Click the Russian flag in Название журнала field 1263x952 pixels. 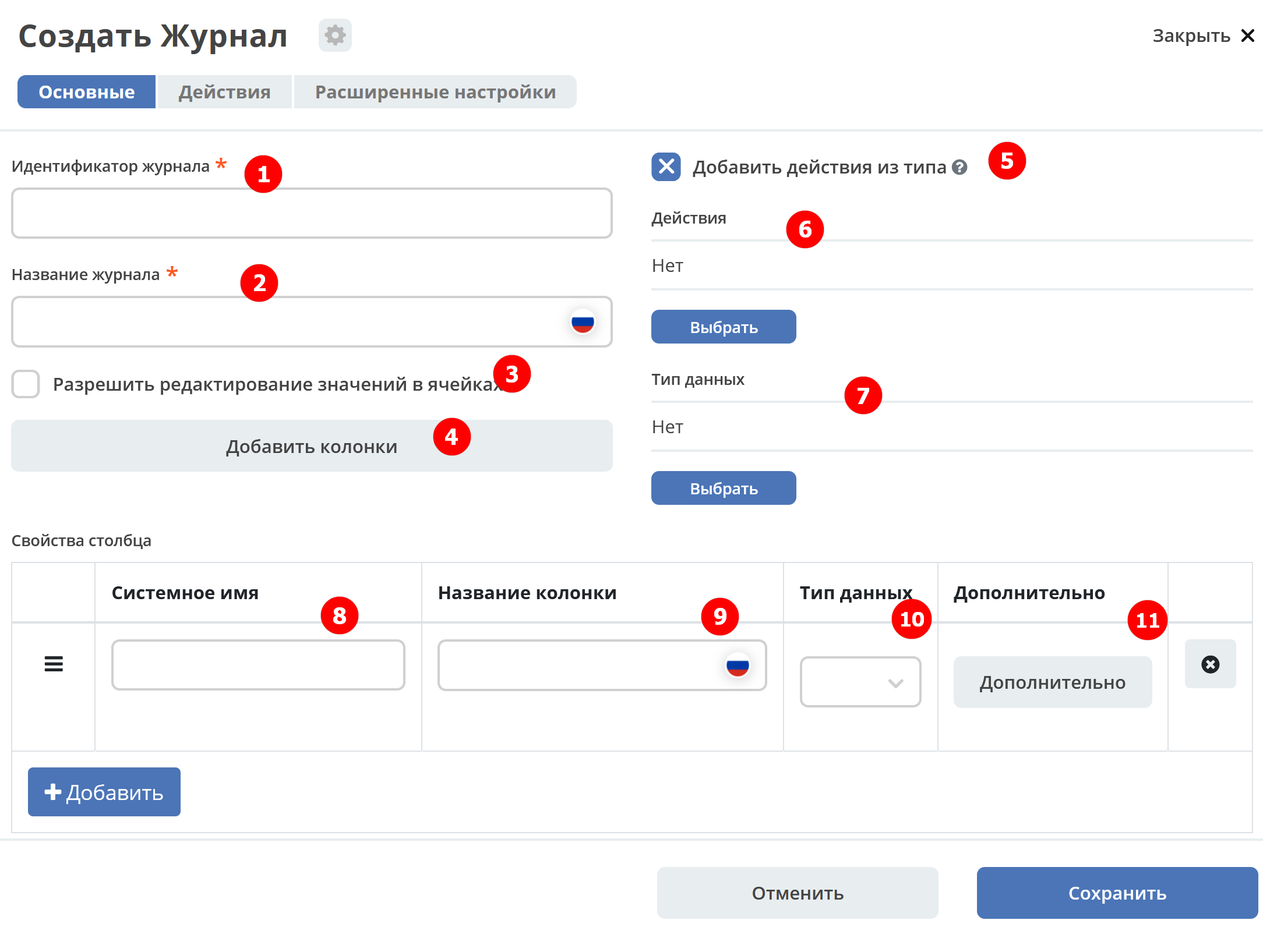tap(583, 321)
